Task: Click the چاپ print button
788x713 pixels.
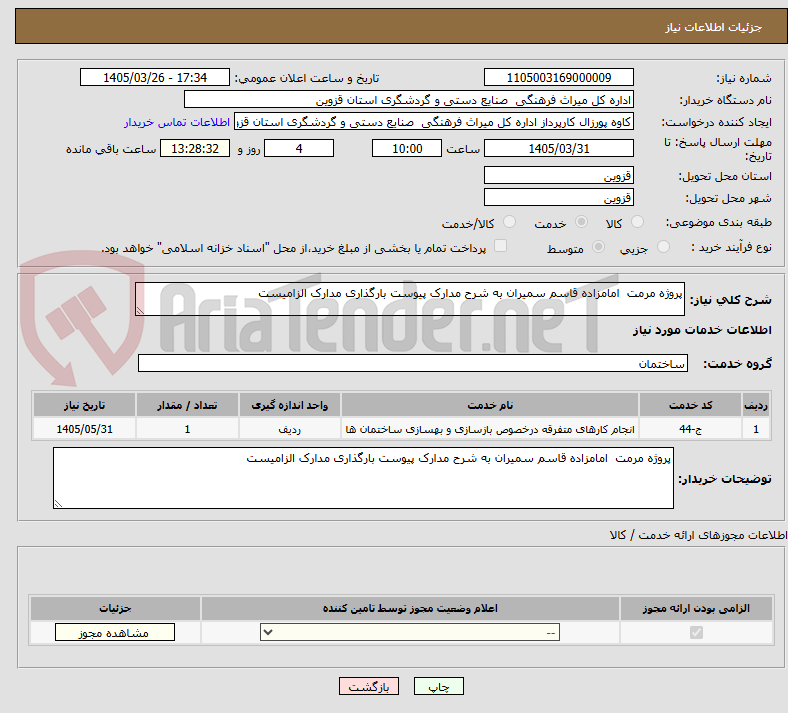Action: point(439,686)
